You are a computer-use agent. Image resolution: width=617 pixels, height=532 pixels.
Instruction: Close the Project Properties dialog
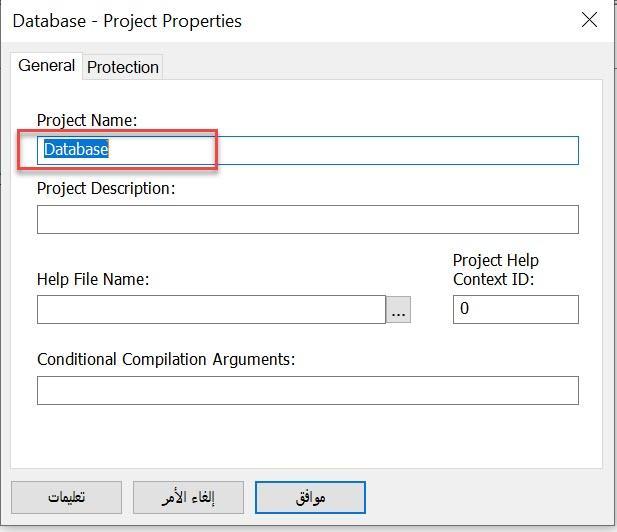pos(589,20)
